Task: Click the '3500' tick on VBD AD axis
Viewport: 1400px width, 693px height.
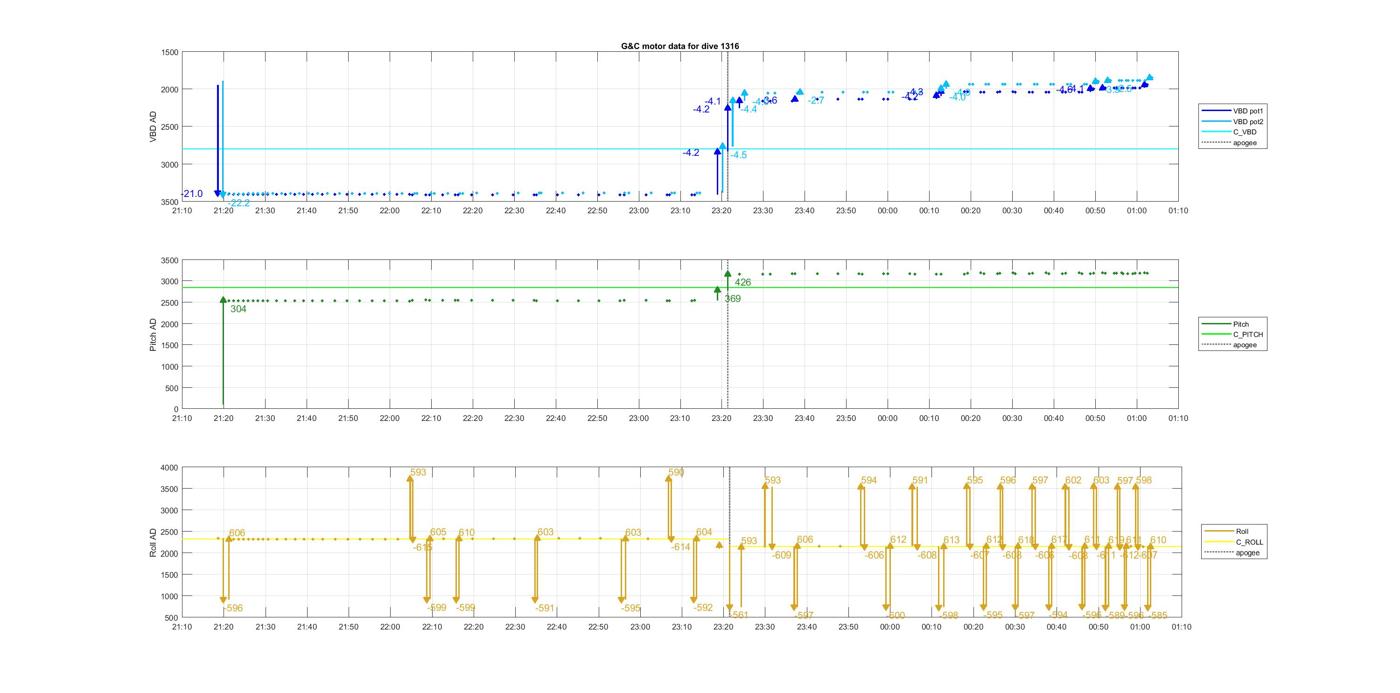Action: point(170,202)
